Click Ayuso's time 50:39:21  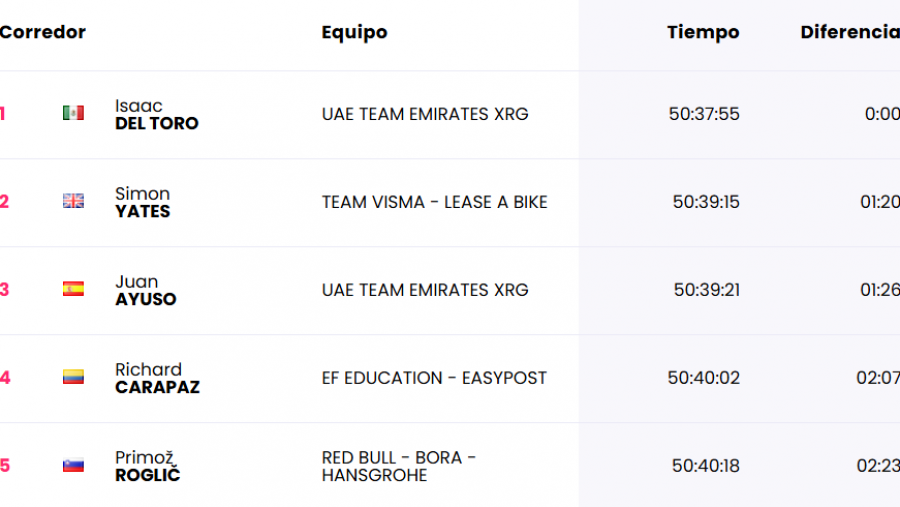(x=707, y=290)
